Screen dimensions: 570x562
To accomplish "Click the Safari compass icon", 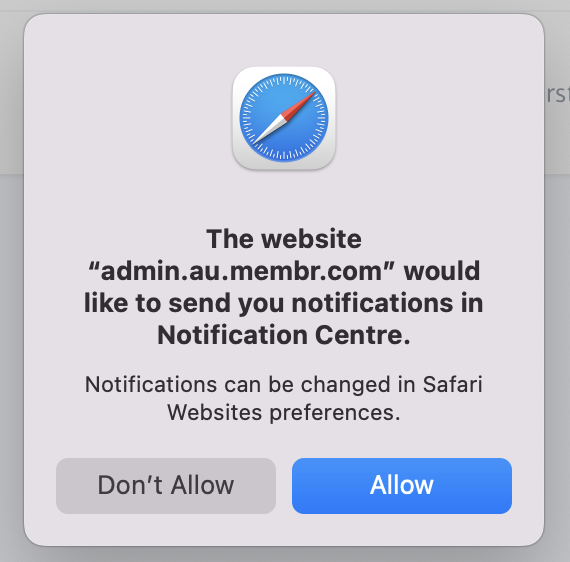I will [284, 118].
